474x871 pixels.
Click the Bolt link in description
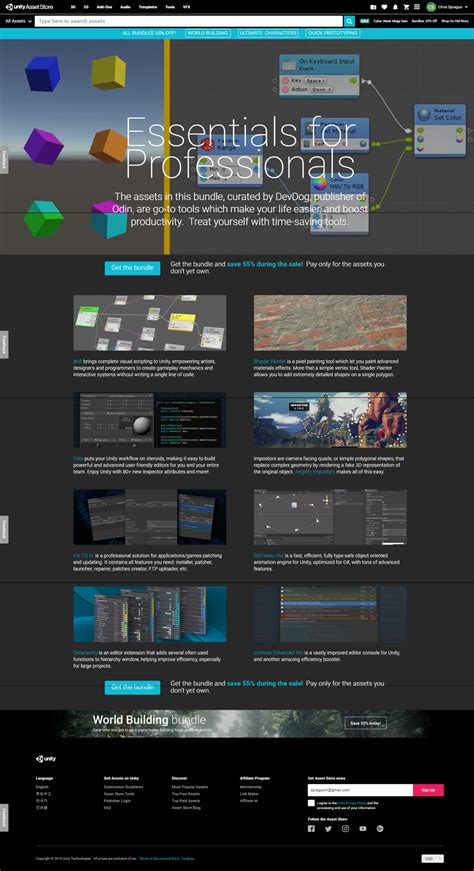pos(77,362)
